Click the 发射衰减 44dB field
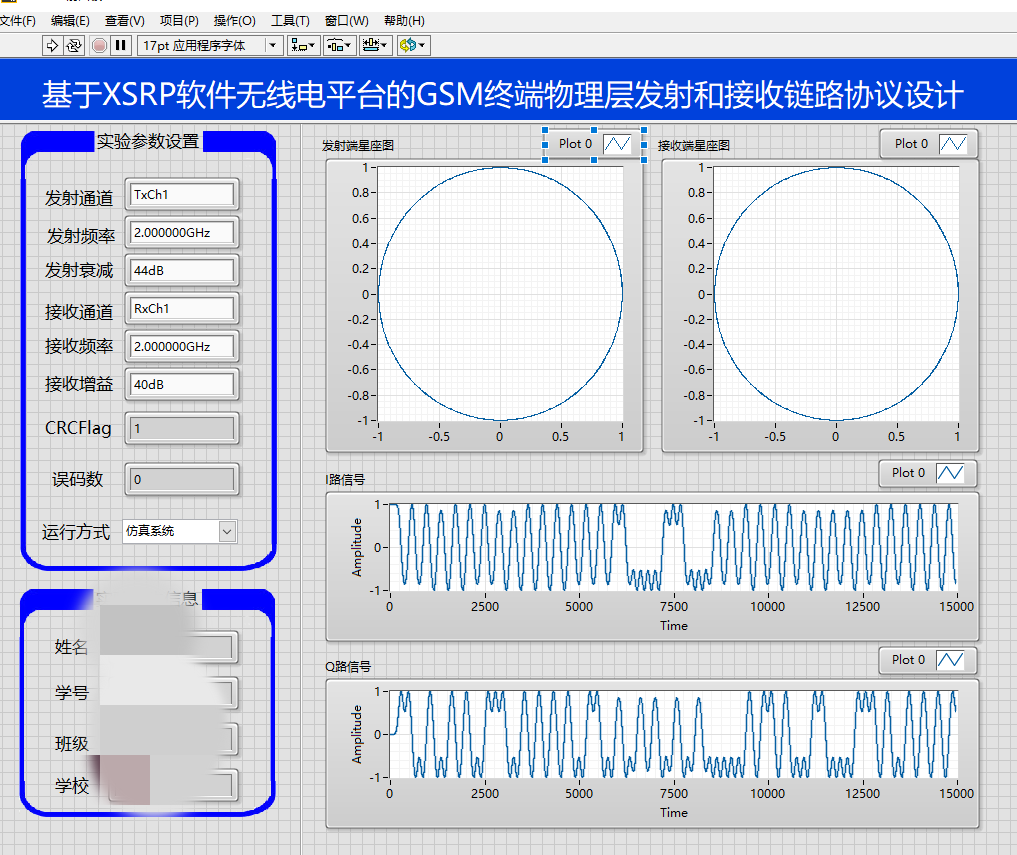The image size is (1017, 855). coord(182,271)
